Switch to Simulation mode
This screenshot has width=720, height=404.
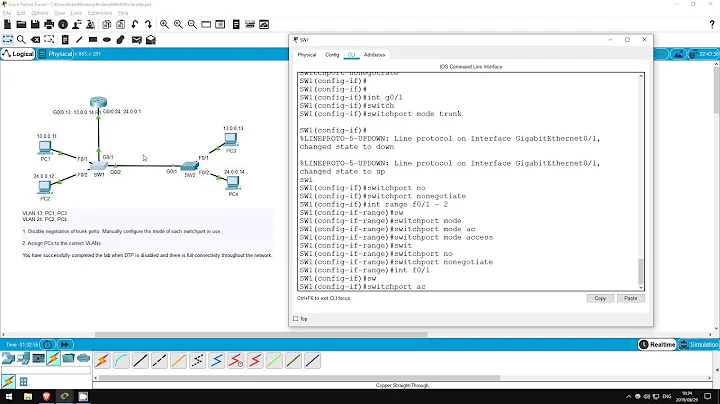click(699, 344)
